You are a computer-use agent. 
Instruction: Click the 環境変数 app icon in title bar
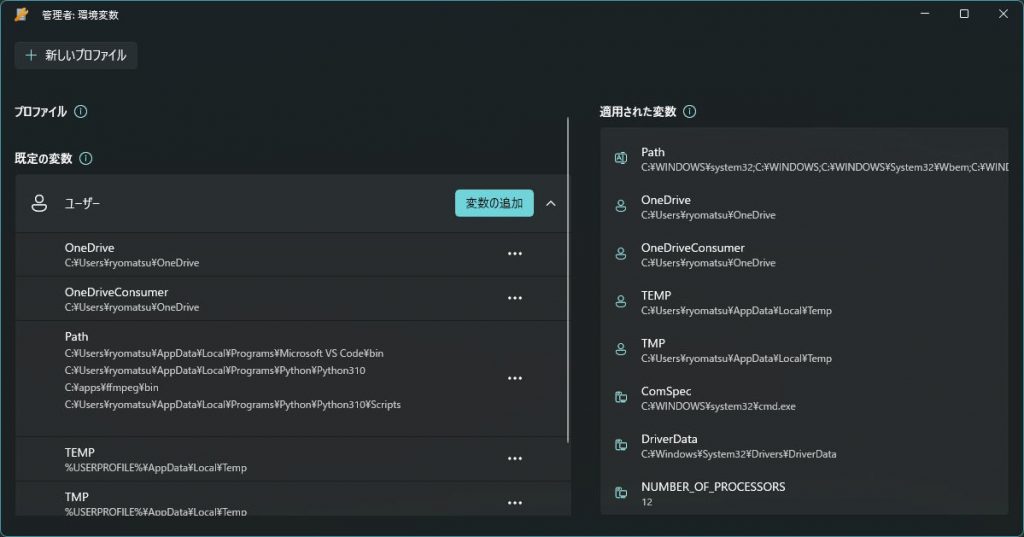tap(22, 14)
